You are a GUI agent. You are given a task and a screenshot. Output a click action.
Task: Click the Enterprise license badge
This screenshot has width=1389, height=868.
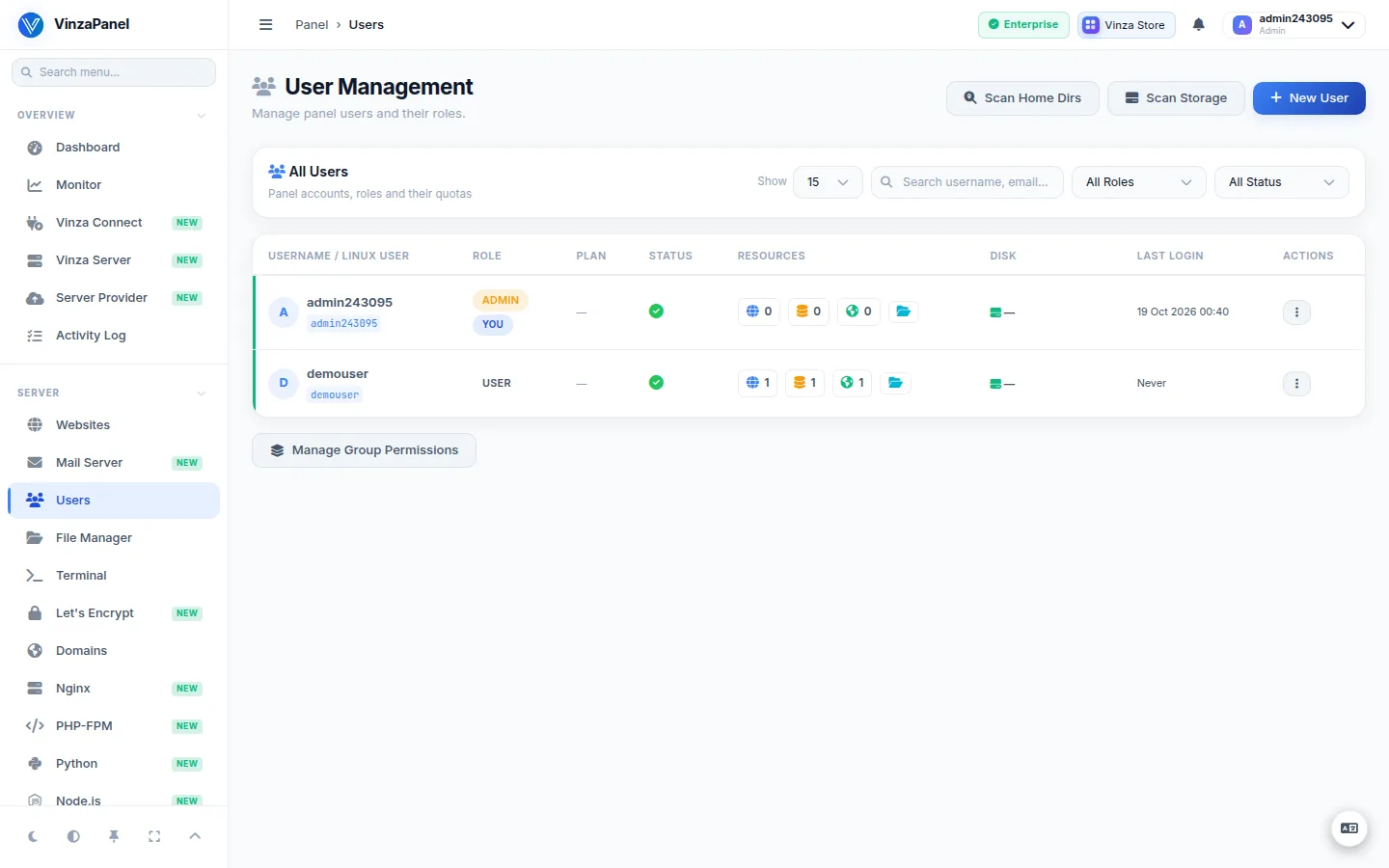1023,25
